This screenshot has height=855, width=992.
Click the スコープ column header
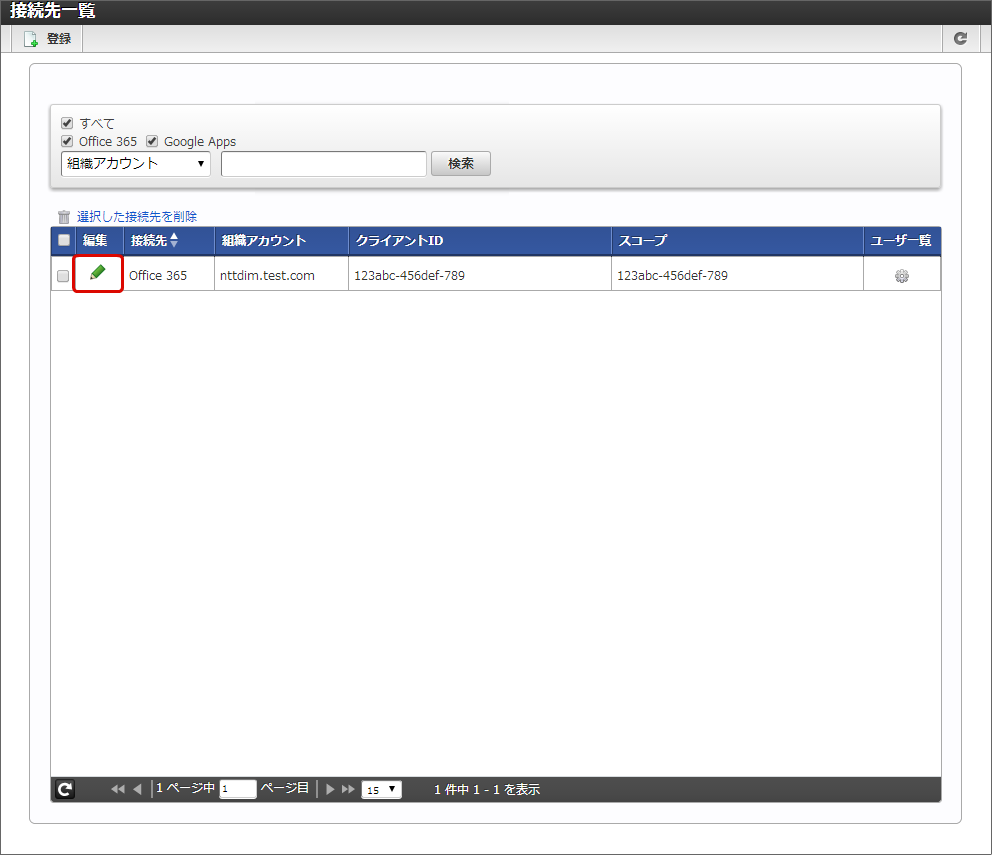point(737,240)
